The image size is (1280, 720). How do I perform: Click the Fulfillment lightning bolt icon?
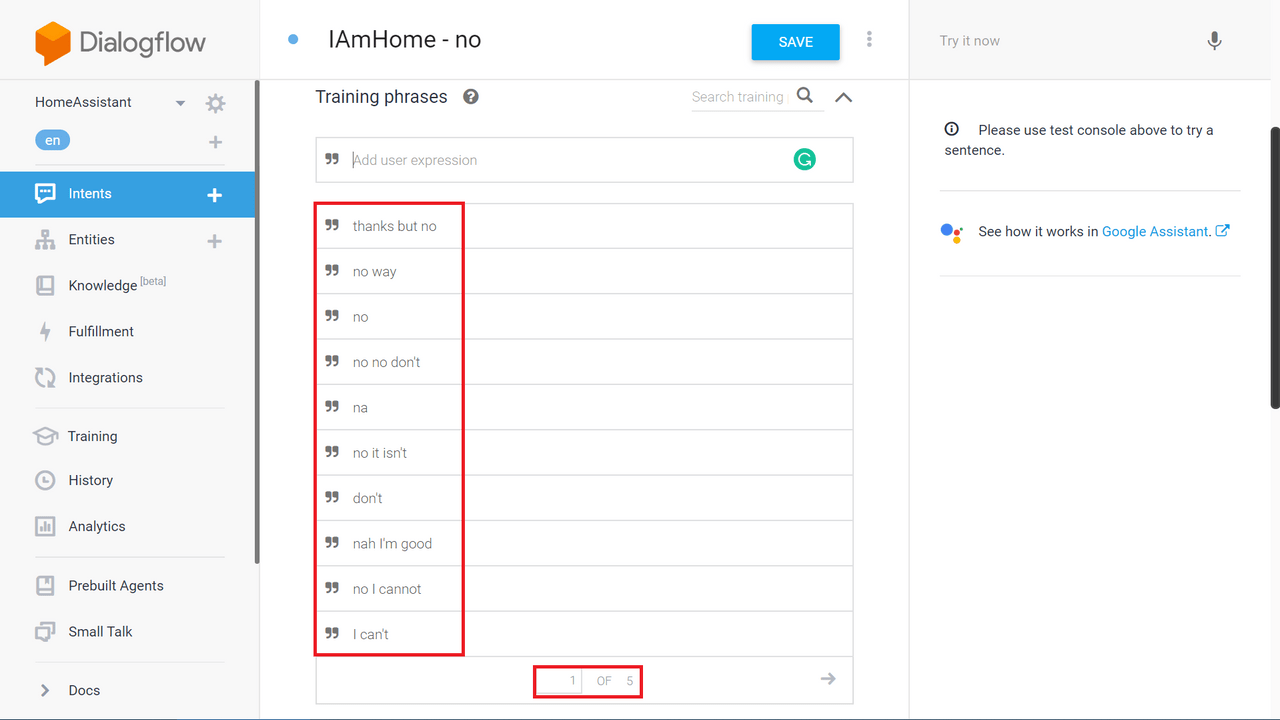coord(45,332)
